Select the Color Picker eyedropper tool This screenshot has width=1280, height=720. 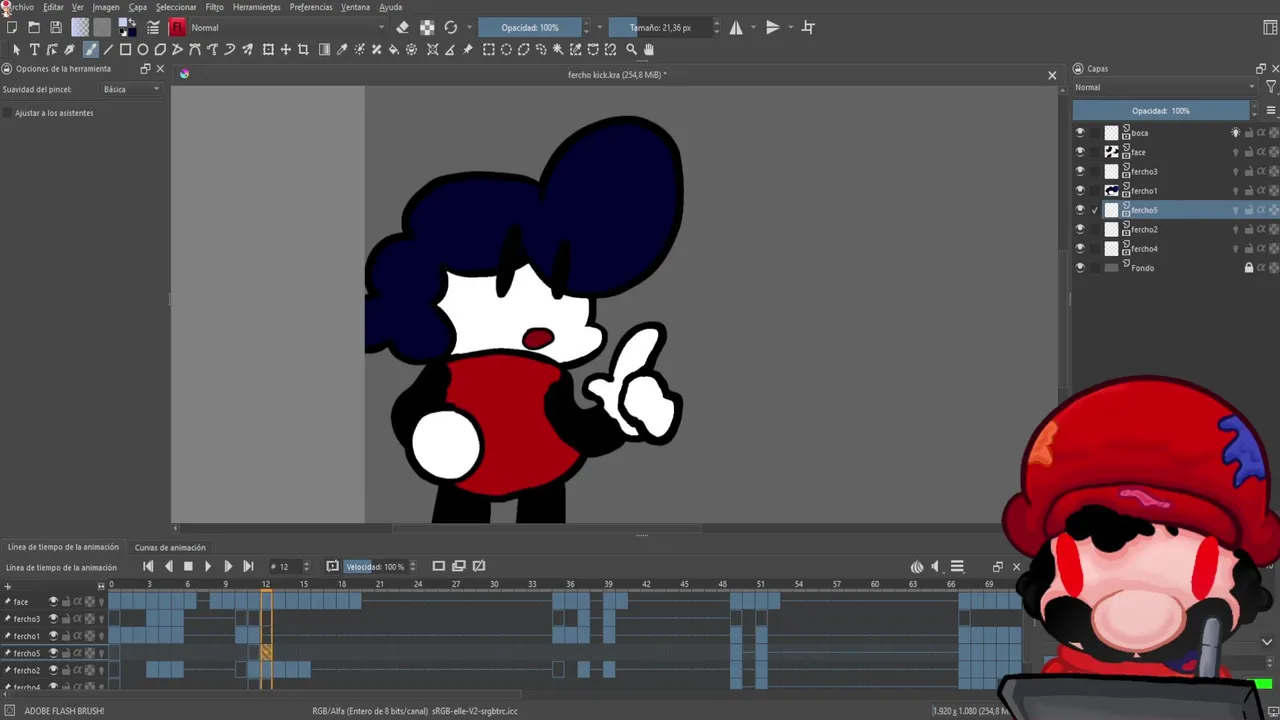pyautogui.click(x=342, y=49)
